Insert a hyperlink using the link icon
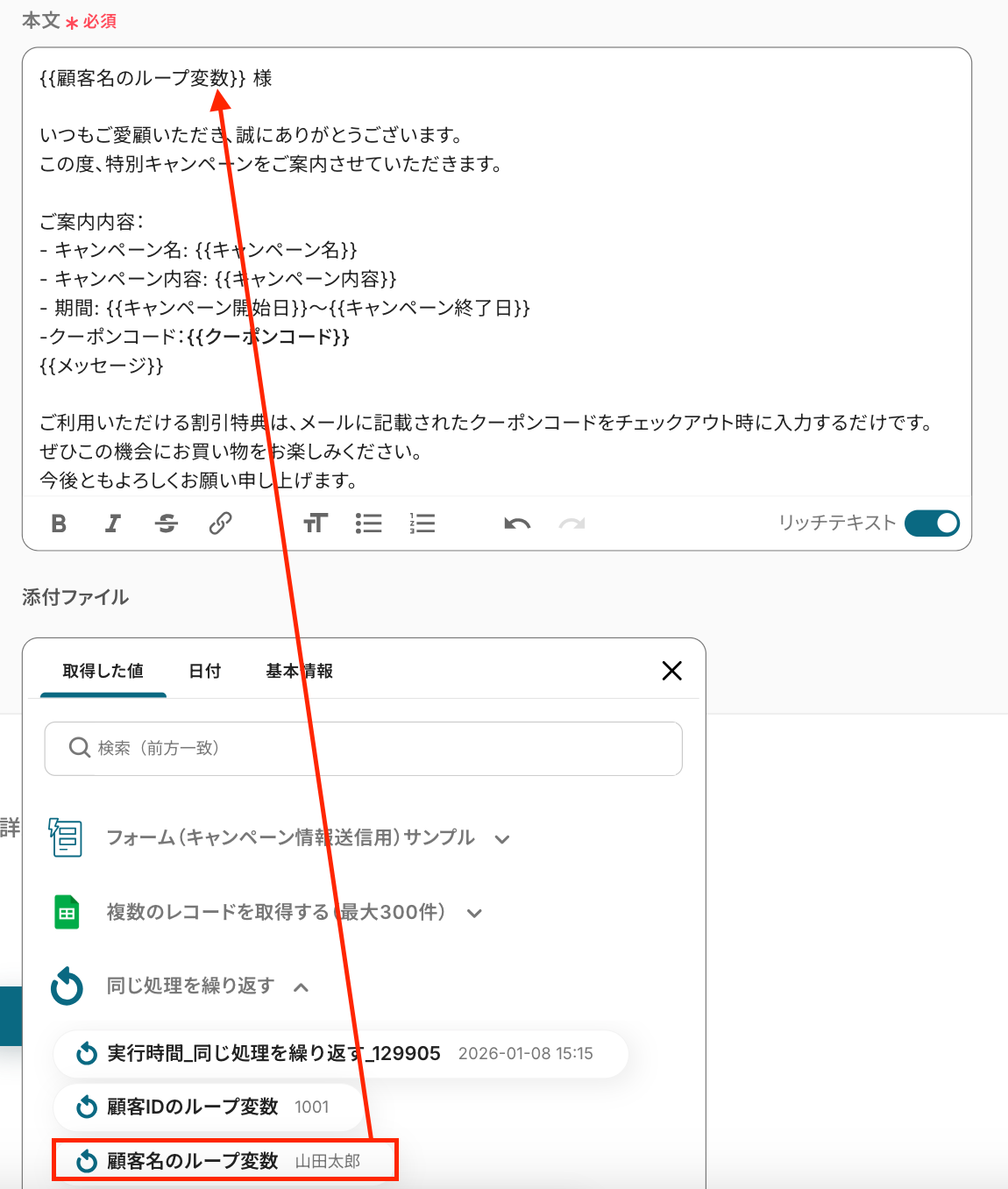Image resolution: width=1008 pixels, height=1189 pixels. (220, 523)
